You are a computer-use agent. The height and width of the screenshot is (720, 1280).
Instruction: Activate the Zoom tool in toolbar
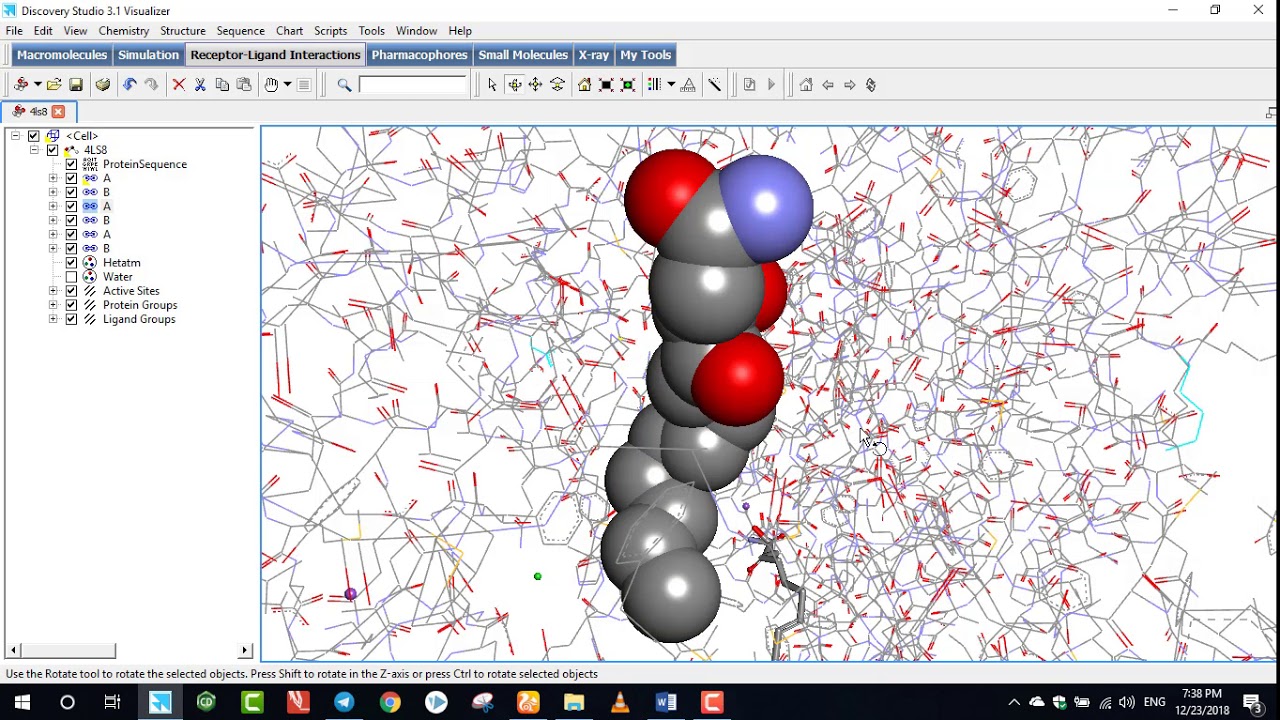(558, 85)
